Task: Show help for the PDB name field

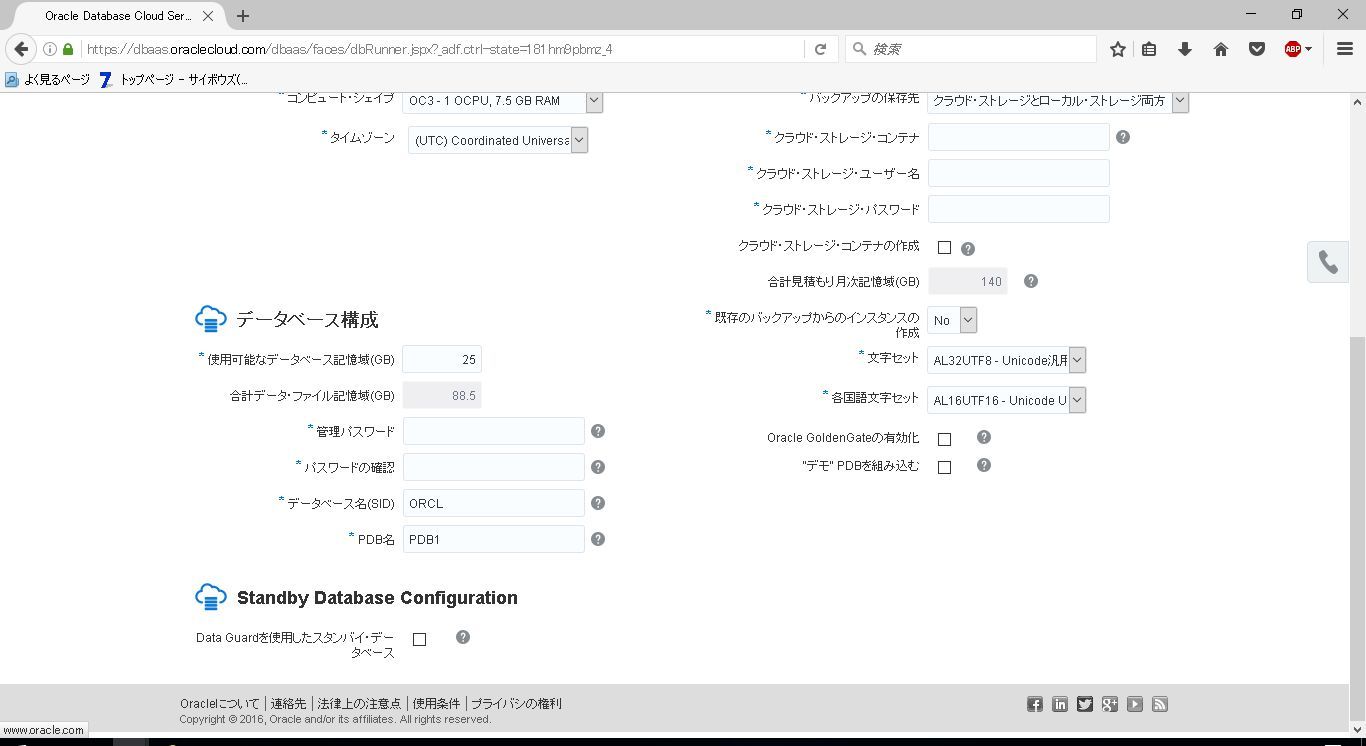Action: 598,539
